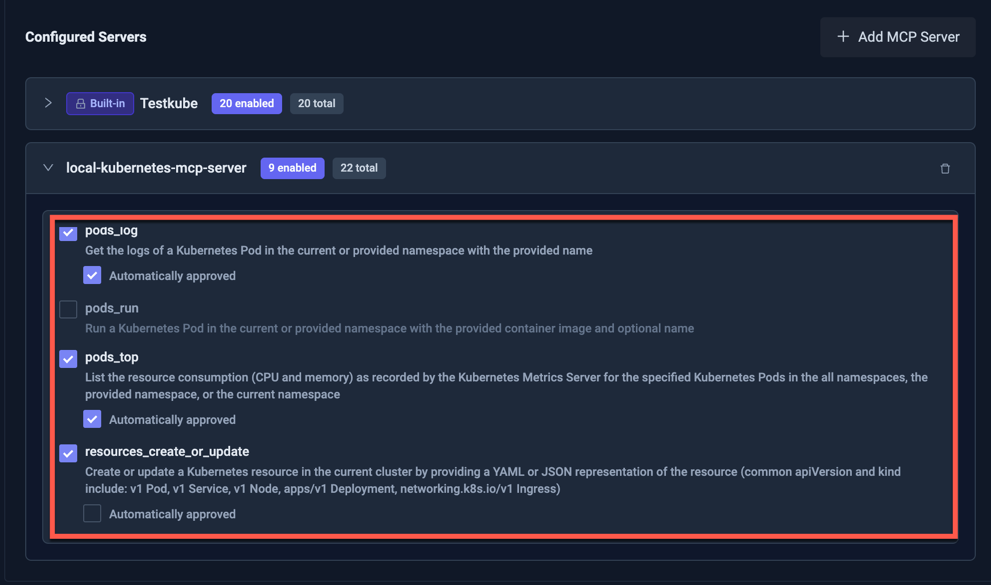Screen dimensions: 991x585
Task: Click the Add MCP Server button
Action: pos(897,37)
